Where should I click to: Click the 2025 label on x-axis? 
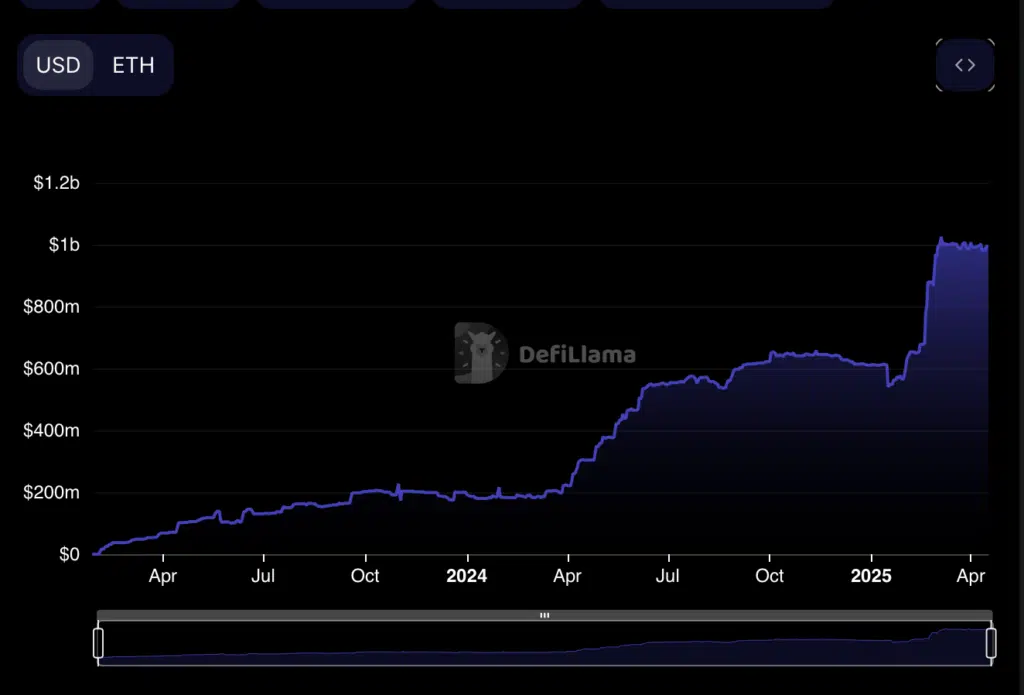870,576
